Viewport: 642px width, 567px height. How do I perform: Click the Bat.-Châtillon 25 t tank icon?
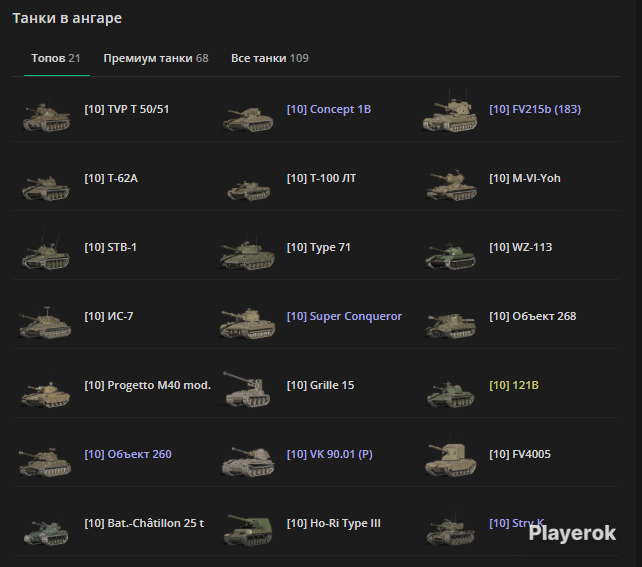tap(46, 532)
